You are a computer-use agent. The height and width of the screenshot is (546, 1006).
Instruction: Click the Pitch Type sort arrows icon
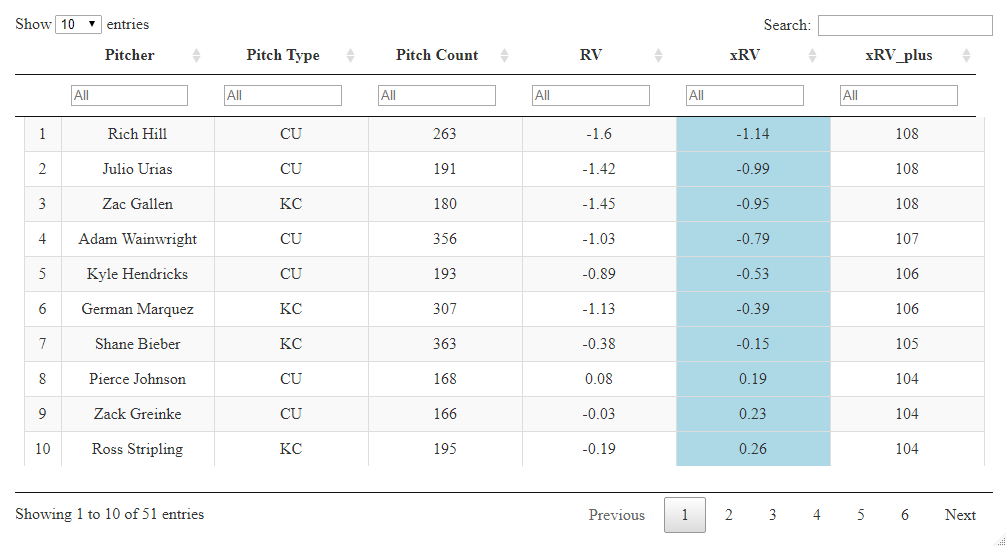(350, 56)
